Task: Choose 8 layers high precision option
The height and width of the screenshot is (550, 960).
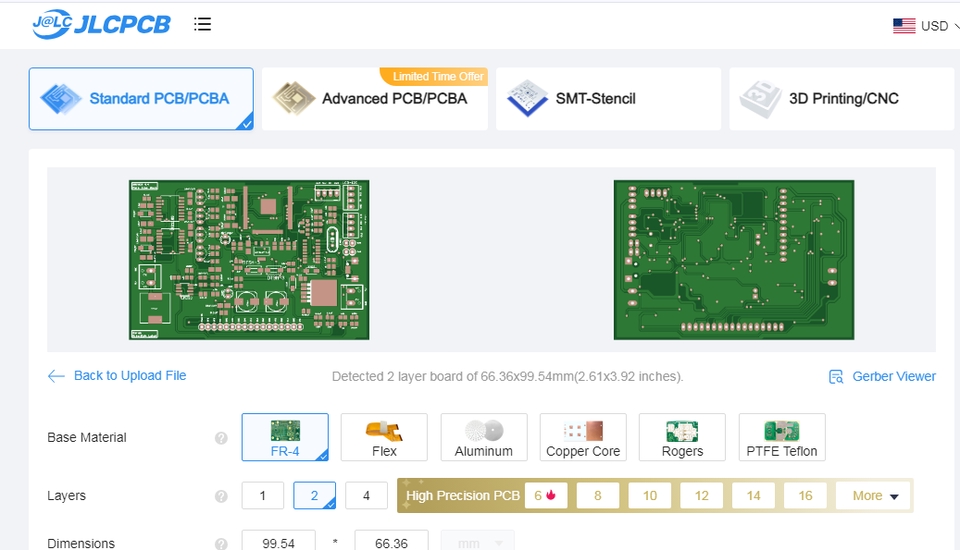Action: 598,495
